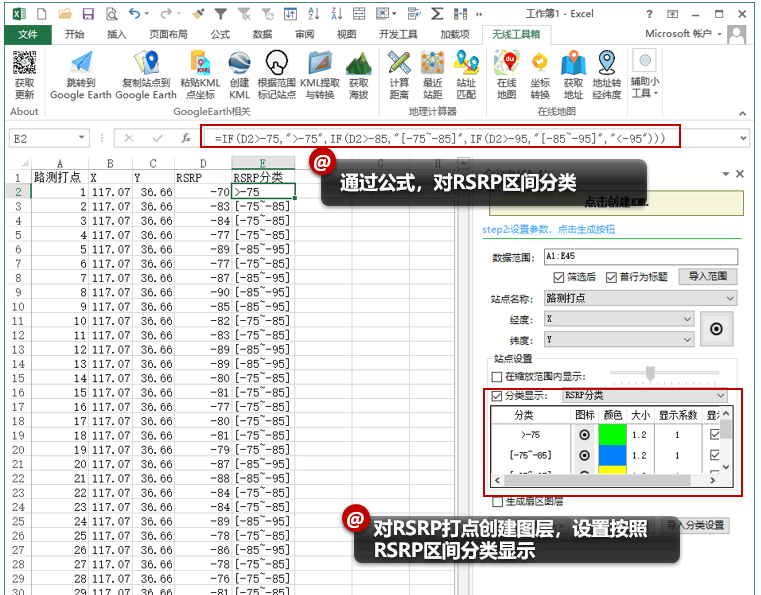
Task: Adjust the zoom range slider handle
Action: click(x=650, y=373)
